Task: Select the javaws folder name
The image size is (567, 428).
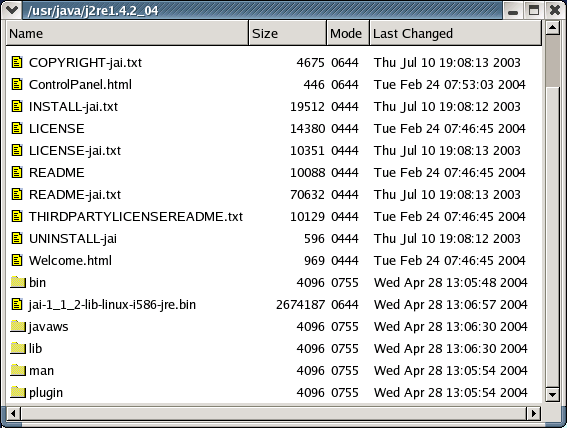Action: coord(48,327)
